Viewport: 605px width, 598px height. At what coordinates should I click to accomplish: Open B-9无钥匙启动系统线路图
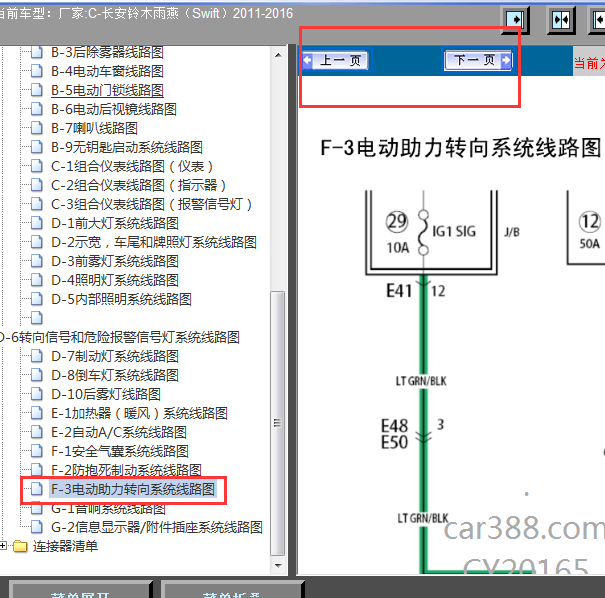127,147
